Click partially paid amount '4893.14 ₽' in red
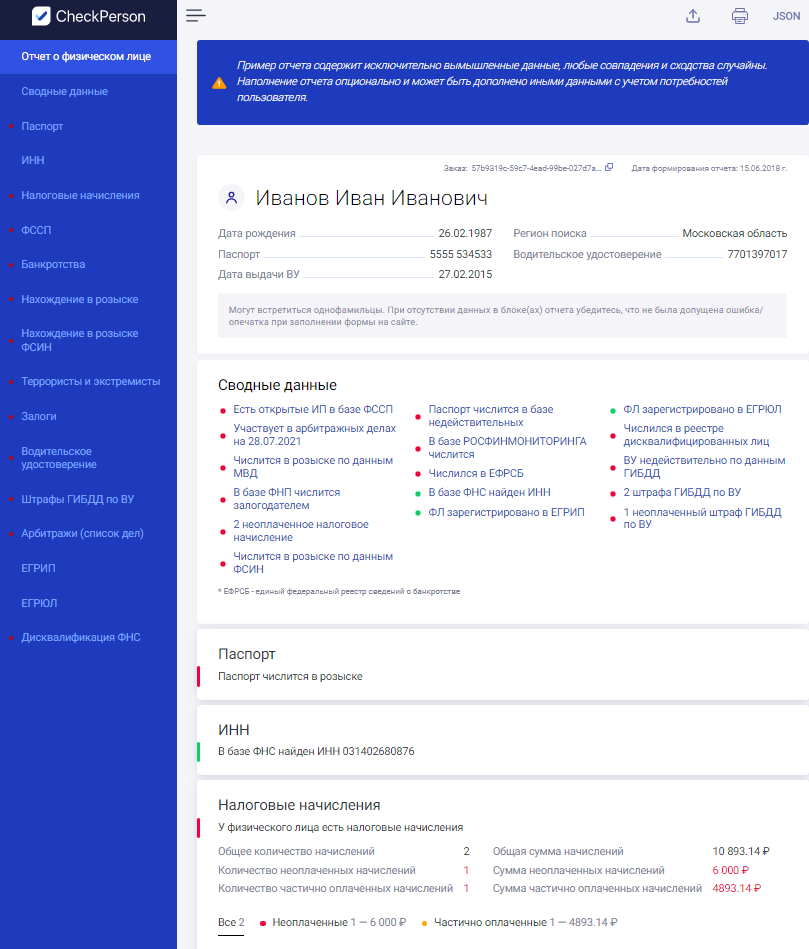 (736, 888)
